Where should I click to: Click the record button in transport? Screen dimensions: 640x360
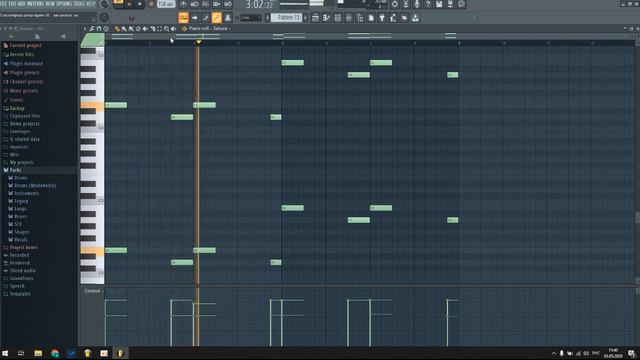151,4
